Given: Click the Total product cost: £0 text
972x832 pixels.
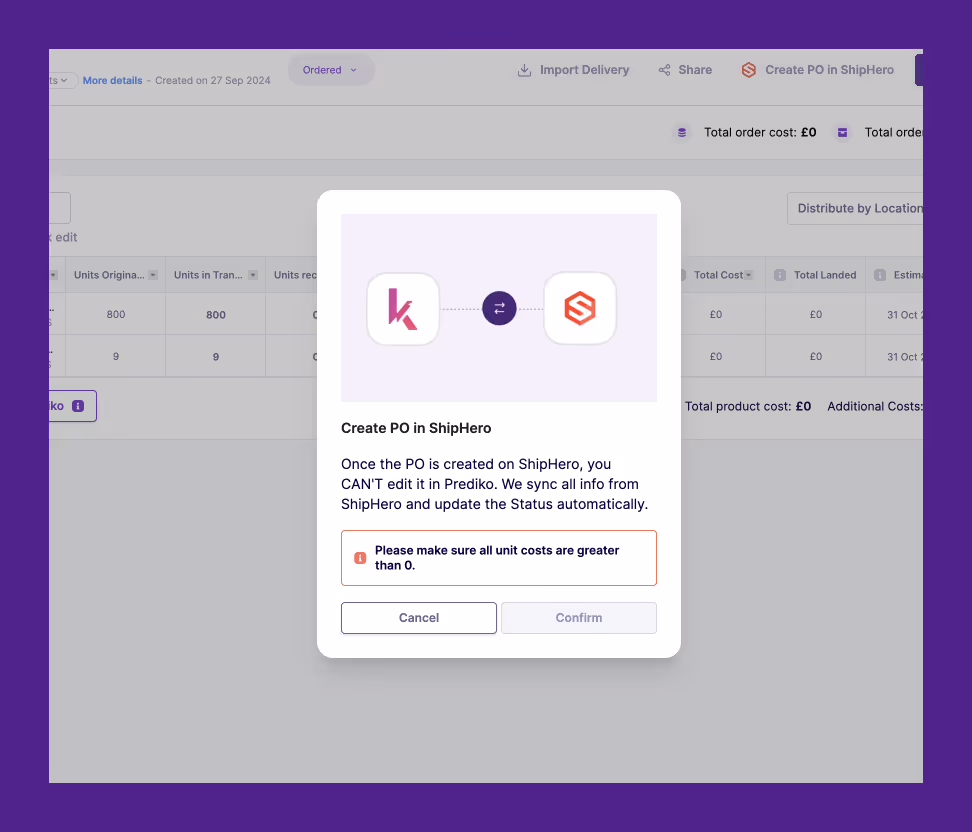Looking at the screenshot, I should [748, 406].
